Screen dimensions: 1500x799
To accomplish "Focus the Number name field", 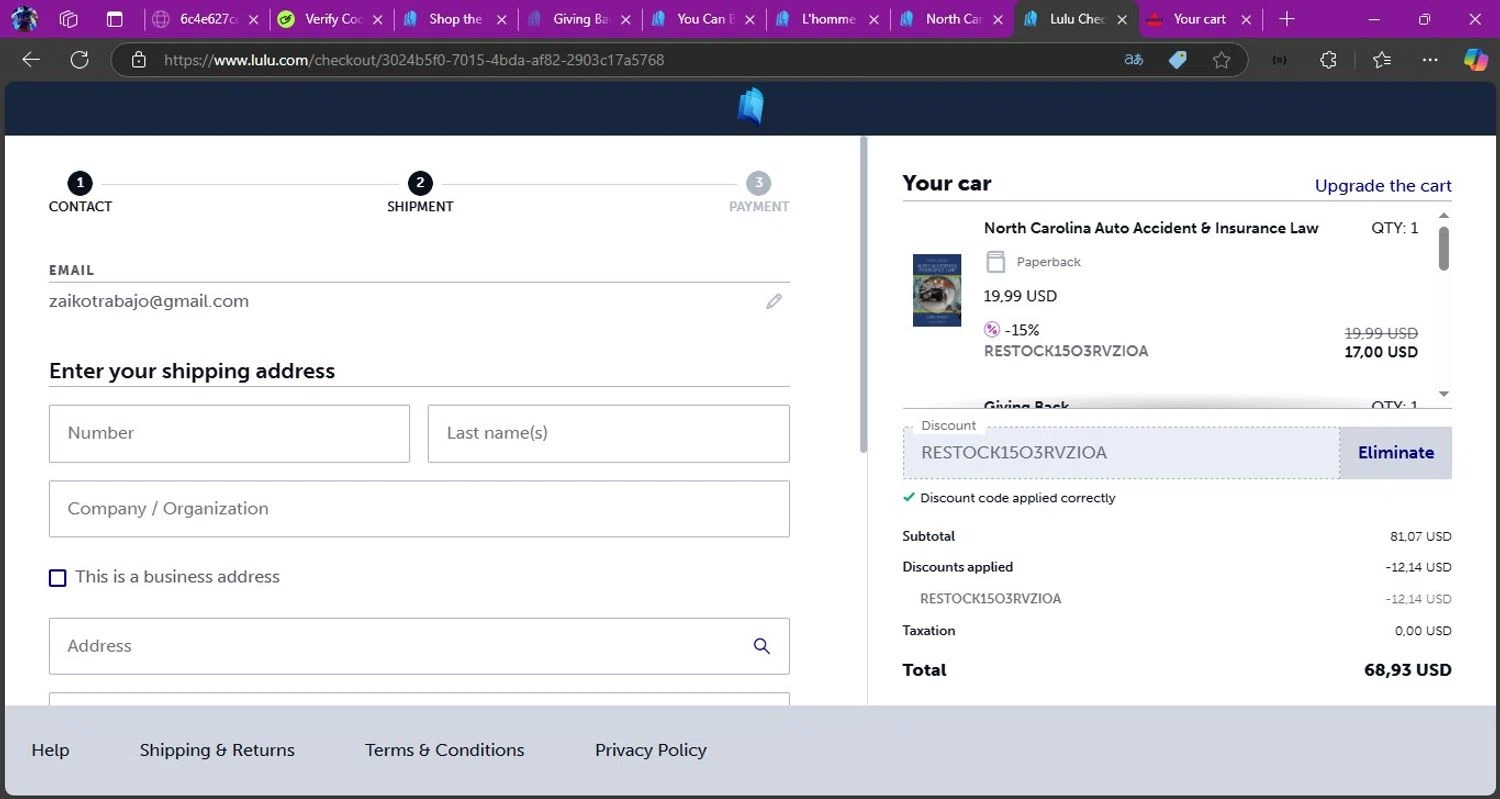I will pyautogui.click(x=229, y=433).
